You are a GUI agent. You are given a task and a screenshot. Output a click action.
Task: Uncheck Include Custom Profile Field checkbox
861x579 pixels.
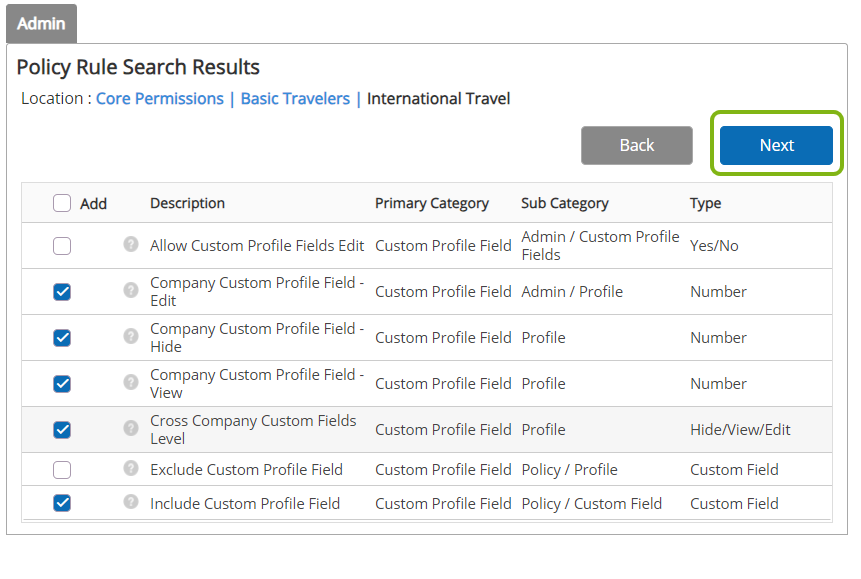click(62, 503)
